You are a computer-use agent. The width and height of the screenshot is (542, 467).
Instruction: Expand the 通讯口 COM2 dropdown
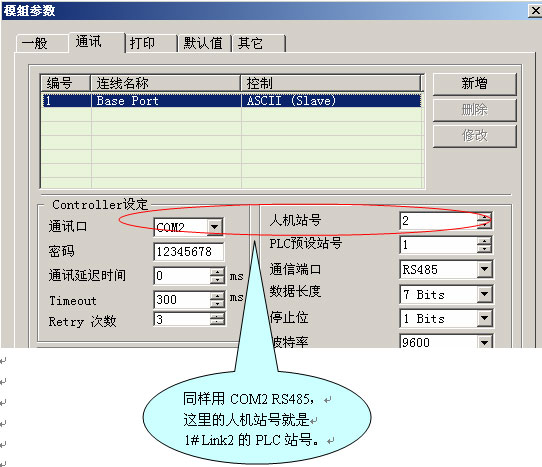tap(215, 227)
